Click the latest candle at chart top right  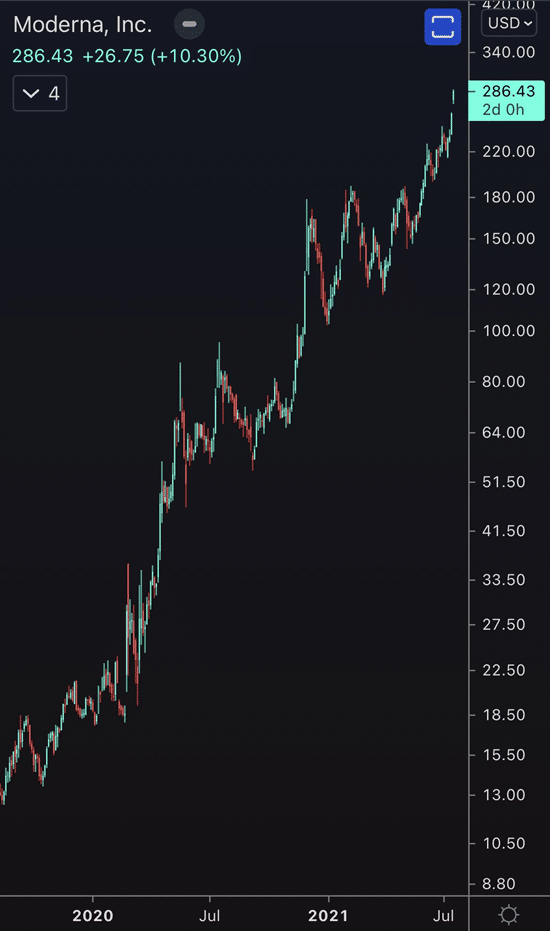(x=454, y=97)
